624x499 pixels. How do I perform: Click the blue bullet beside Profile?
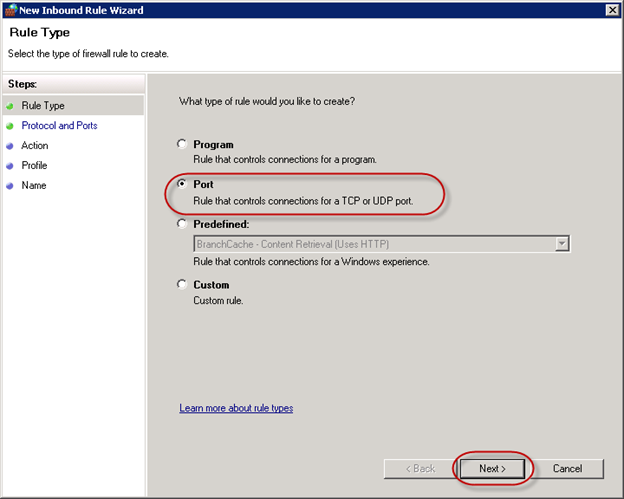pos(10,166)
